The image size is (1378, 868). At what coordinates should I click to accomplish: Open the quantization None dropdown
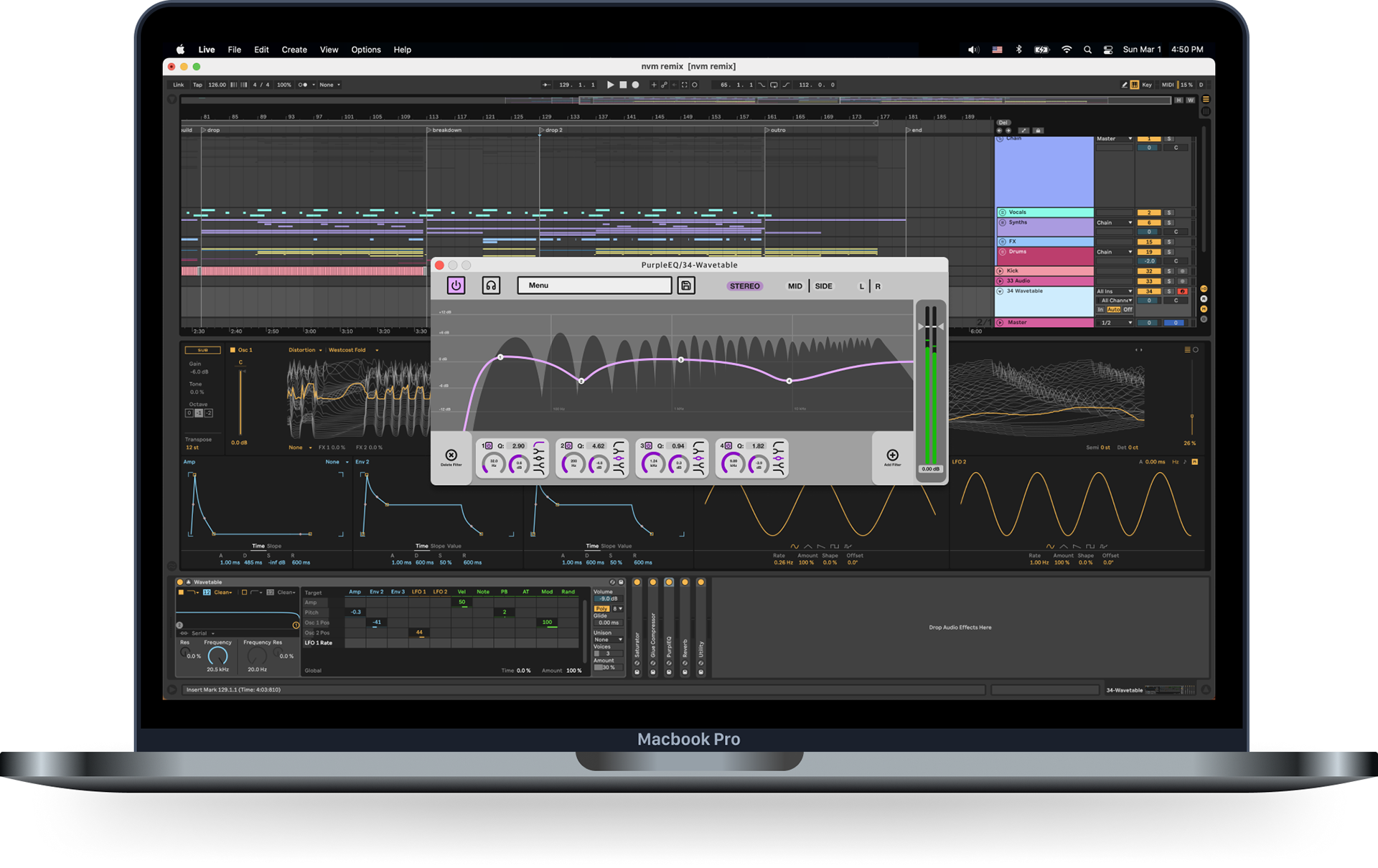point(329,85)
